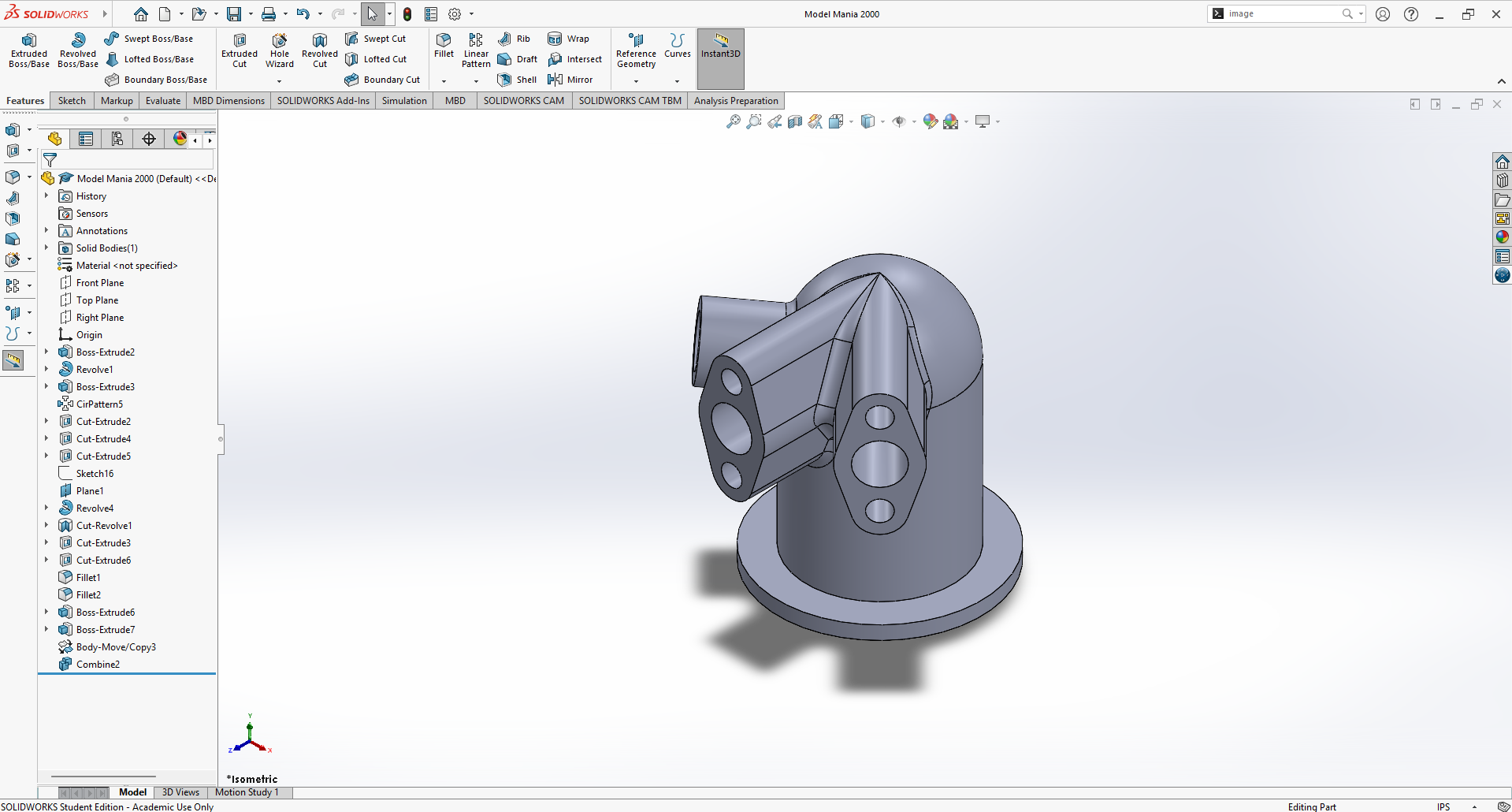The width and height of the screenshot is (1512, 812).
Task: Select the Extruded Boss/Base tool
Action: [x=29, y=50]
